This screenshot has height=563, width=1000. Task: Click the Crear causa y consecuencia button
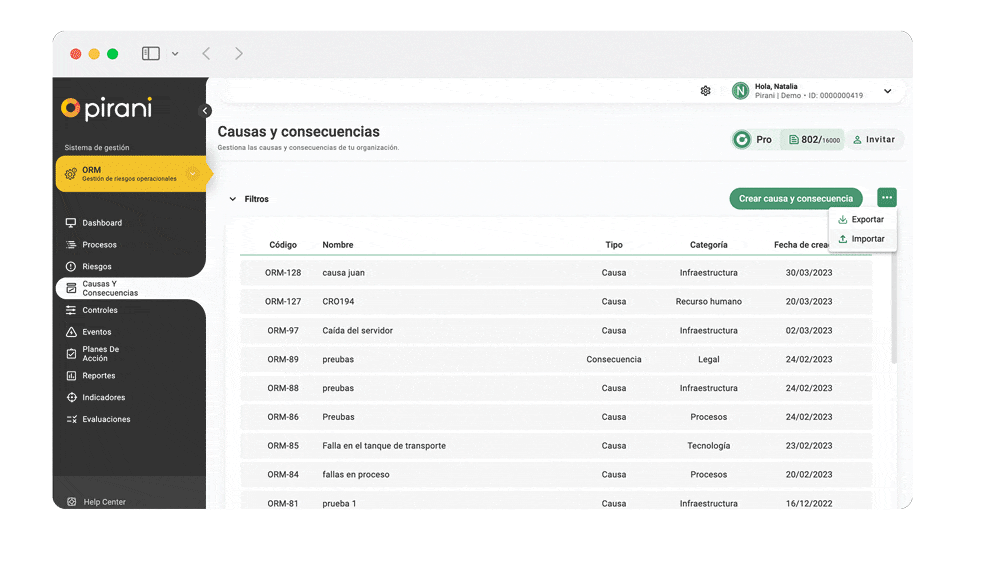pyautogui.click(x=795, y=198)
